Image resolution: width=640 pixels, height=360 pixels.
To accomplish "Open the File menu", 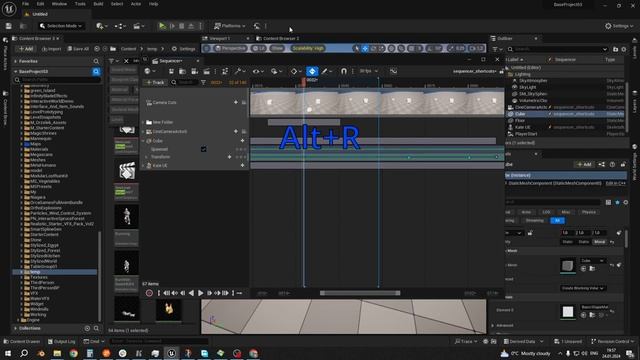I will pyautogui.click(x=25, y=4).
